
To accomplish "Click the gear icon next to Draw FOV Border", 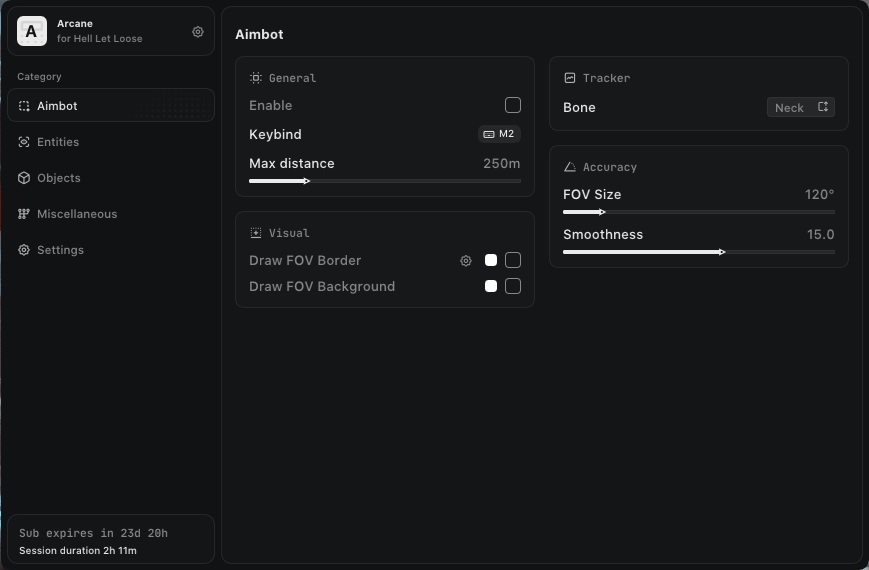I will [466, 261].
